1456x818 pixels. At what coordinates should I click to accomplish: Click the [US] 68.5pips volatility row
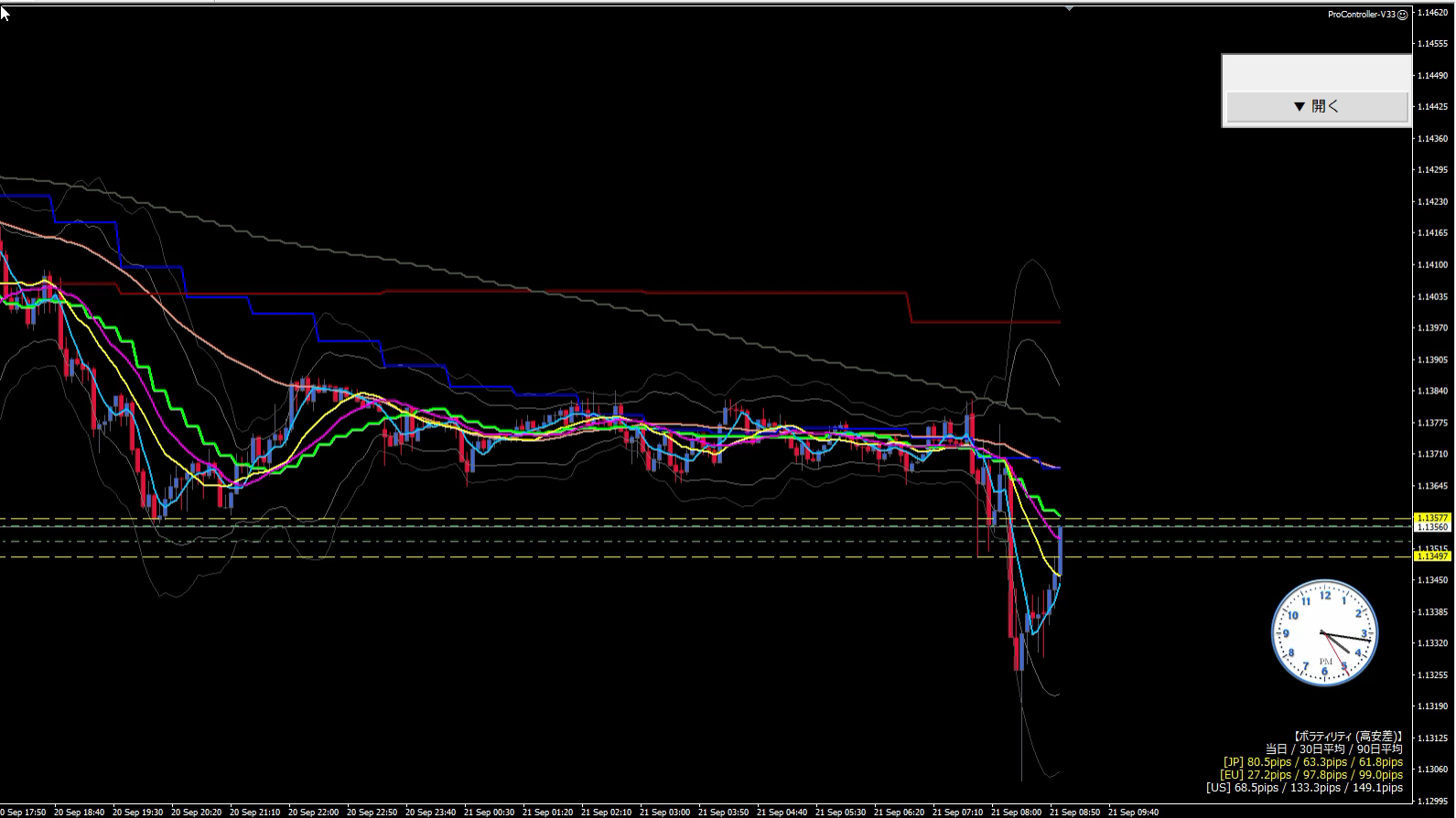(x=1304, y=787)
